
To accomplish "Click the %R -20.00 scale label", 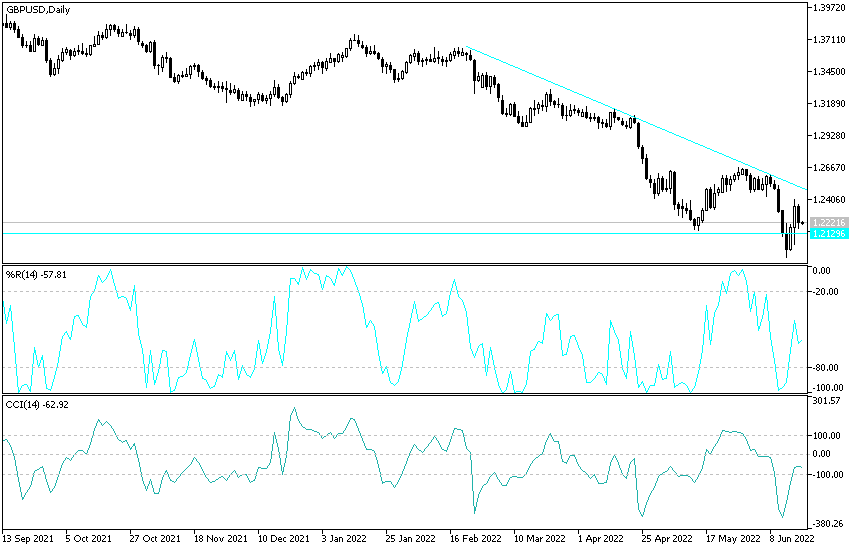I will (825, 292).
